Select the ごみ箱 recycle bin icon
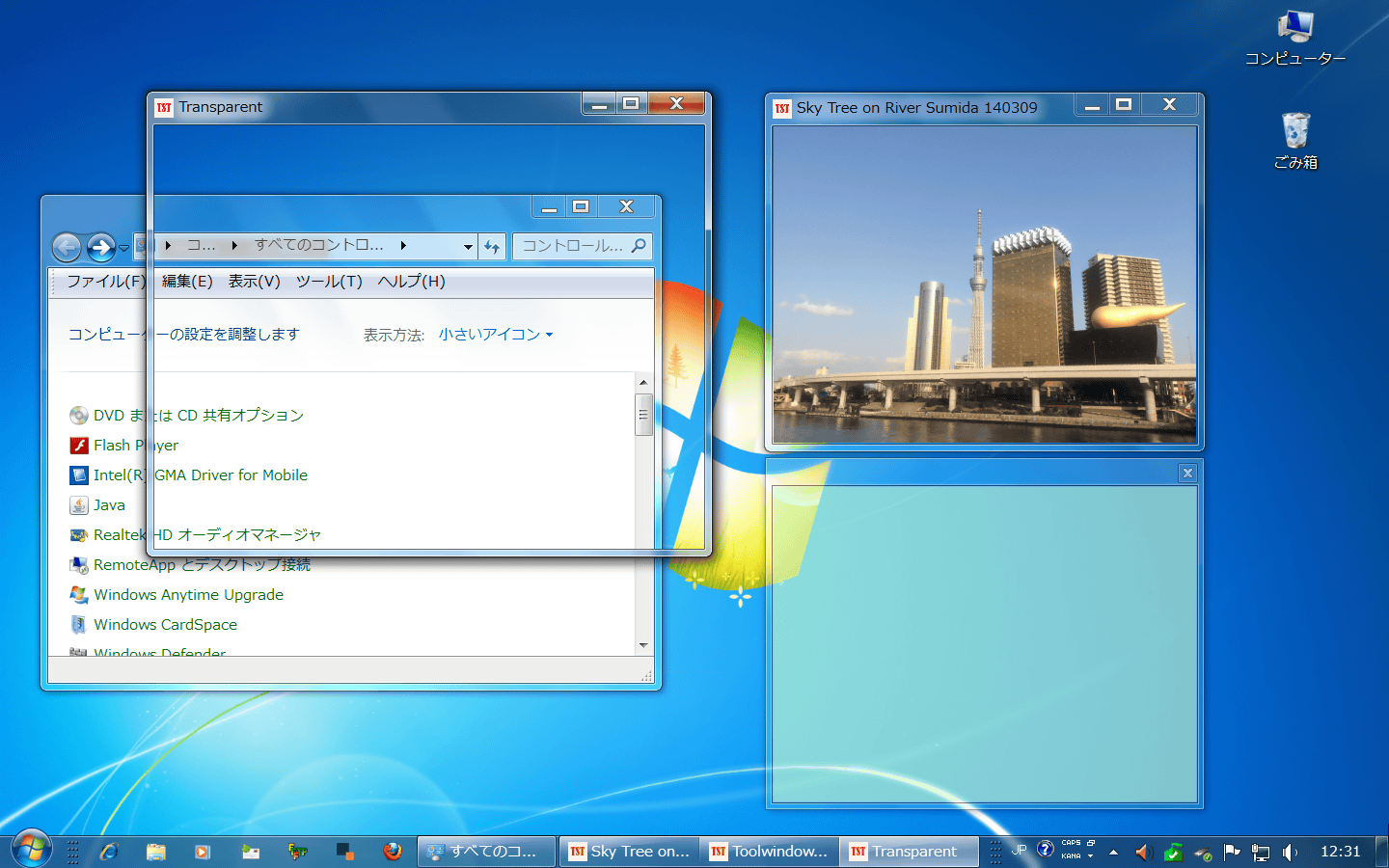This screenshot has height=868, width=1389. [x=1295, y=142]
